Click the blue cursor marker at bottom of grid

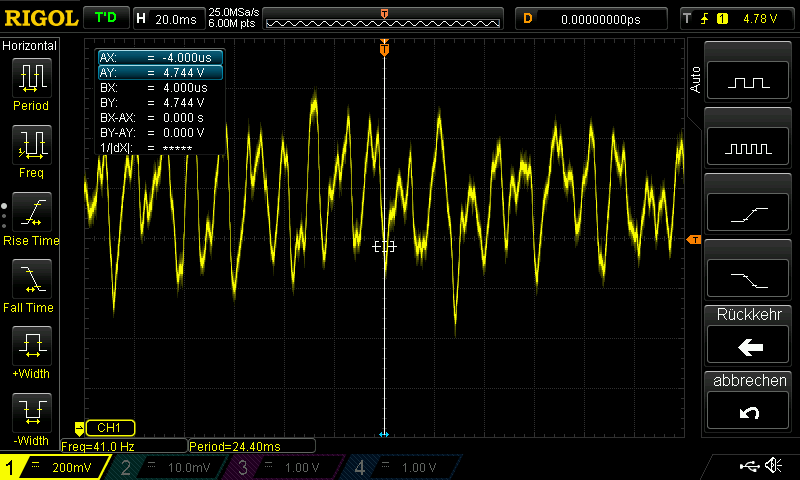[x=384, y=435]
